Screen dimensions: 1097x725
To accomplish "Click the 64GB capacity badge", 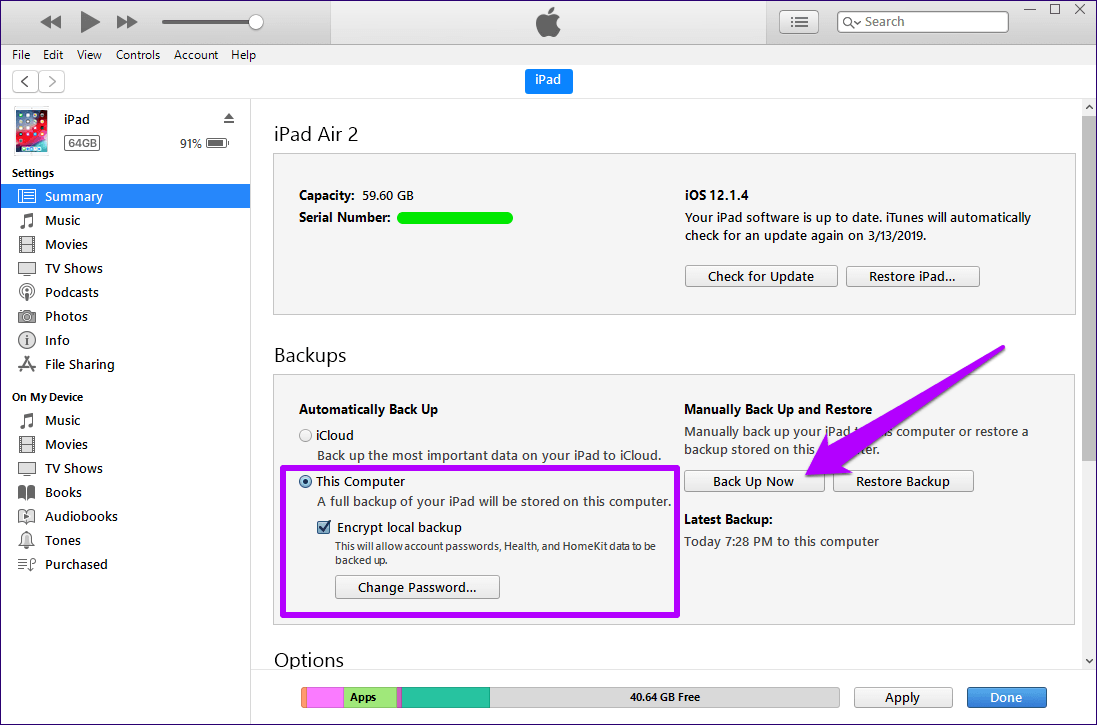I will [x=82, y=143].
